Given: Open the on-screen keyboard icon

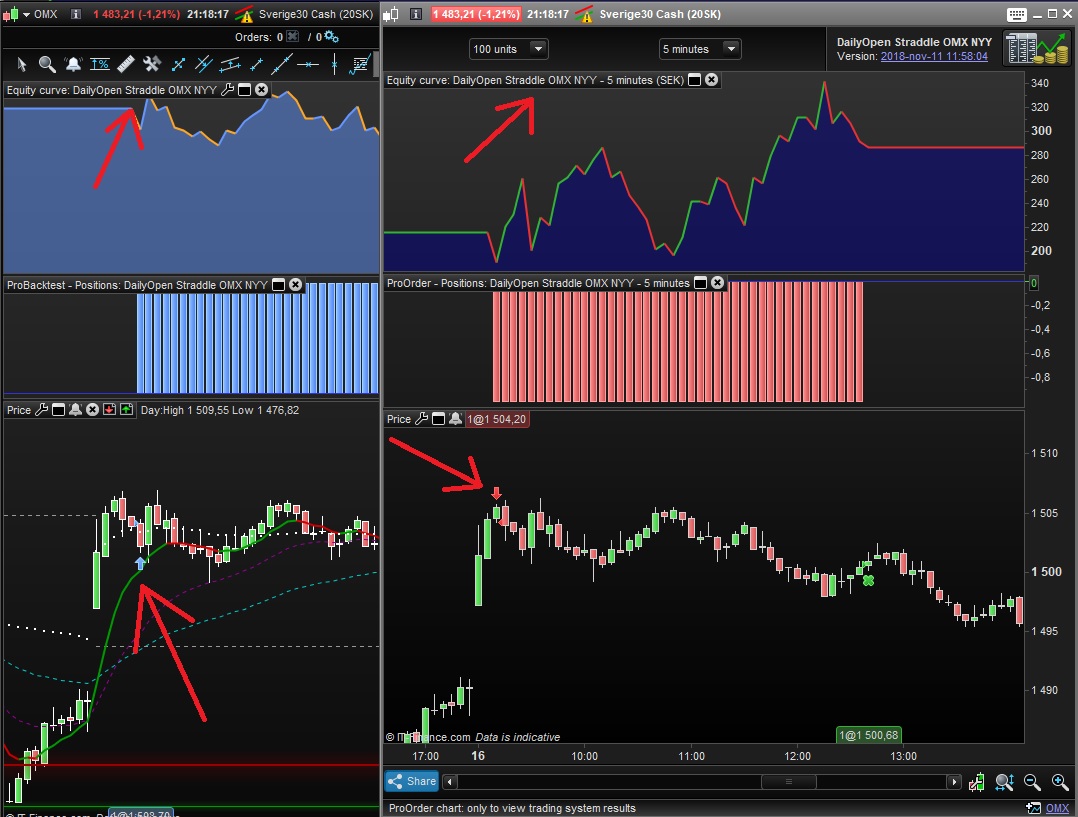Looking at the screenshot, I should (x=1017, y=14).
